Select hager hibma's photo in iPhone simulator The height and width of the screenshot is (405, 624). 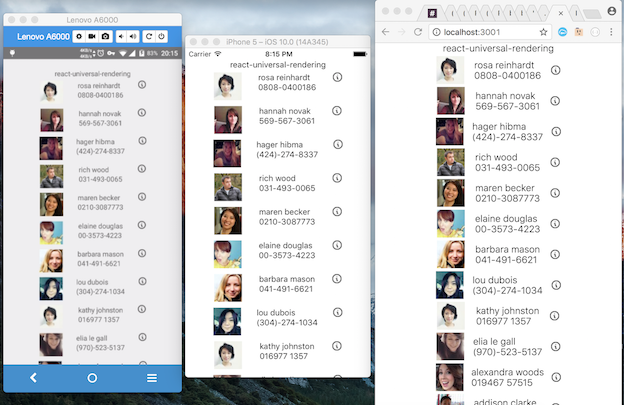coord(228,154)
